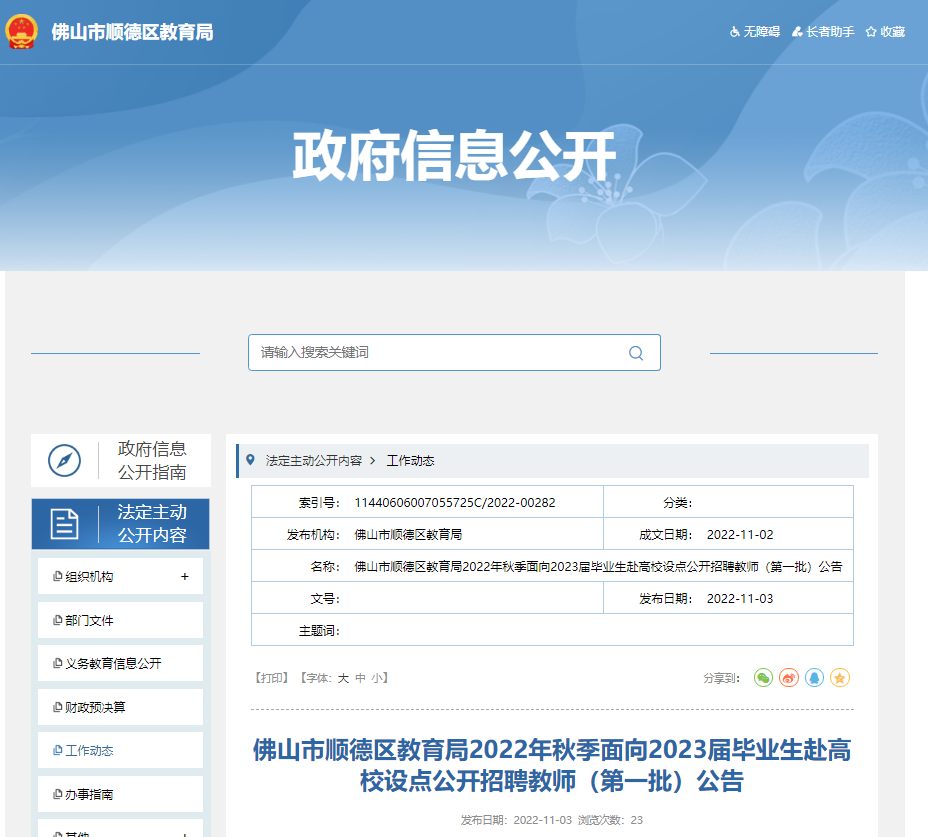Open 部门文件 in sidebar
928x837 pixels.
point(89,621)
